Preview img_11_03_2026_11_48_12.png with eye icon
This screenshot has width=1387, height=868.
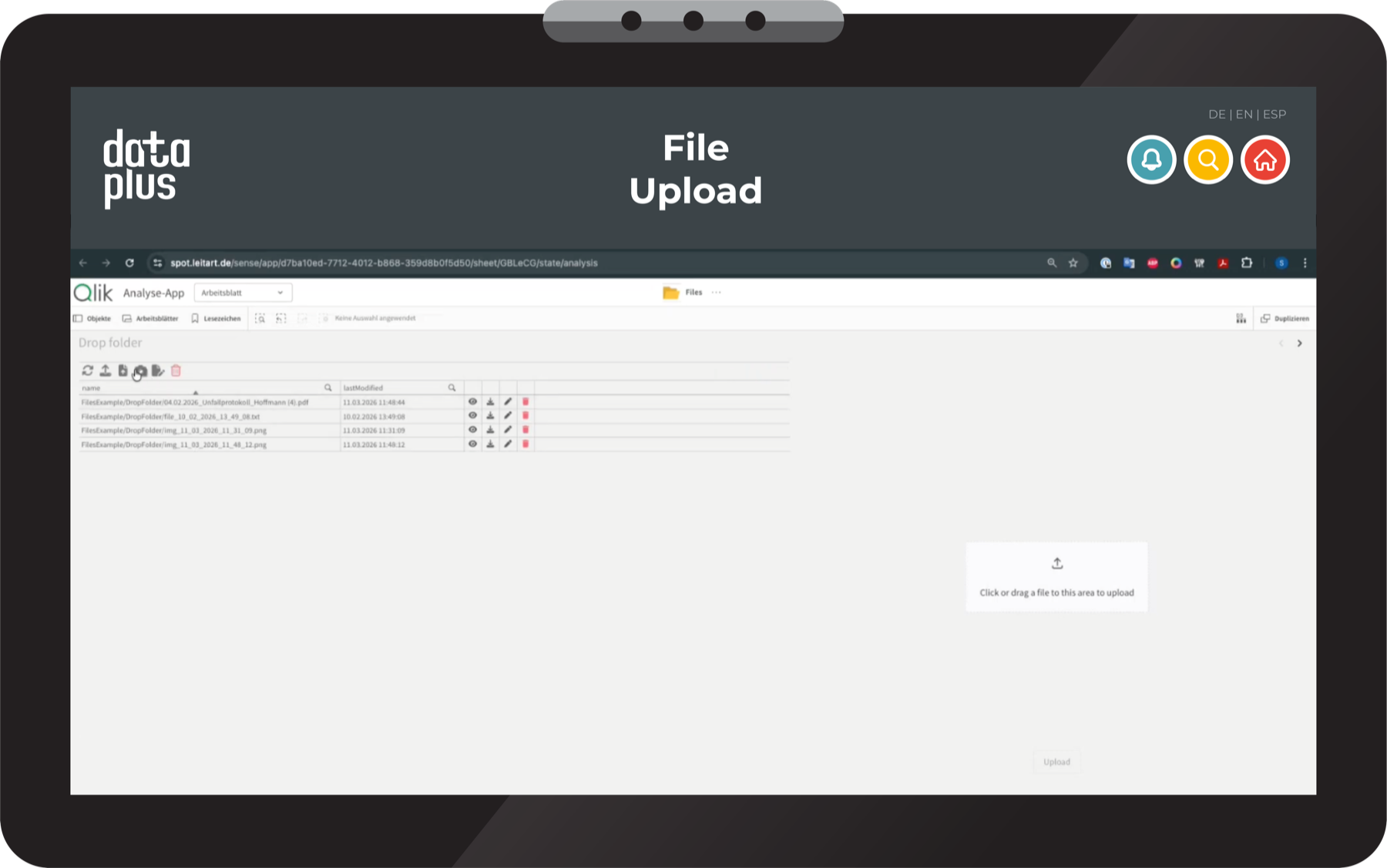coord(472,444)
